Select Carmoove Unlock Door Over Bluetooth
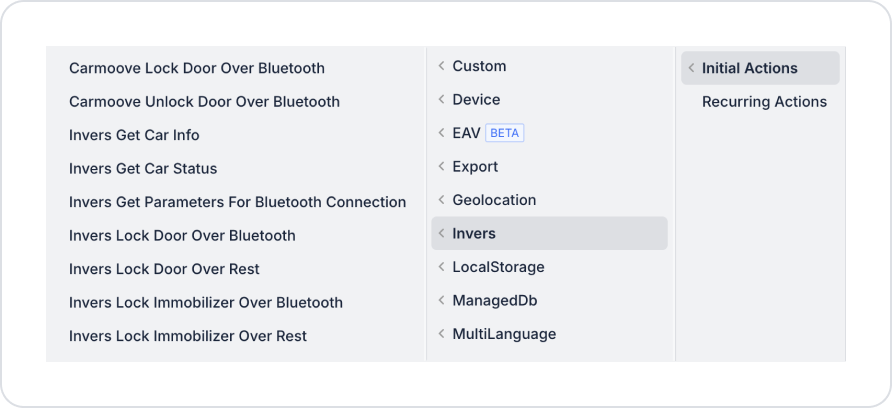Viewport: 892px width, 408px height. [204, 102]
